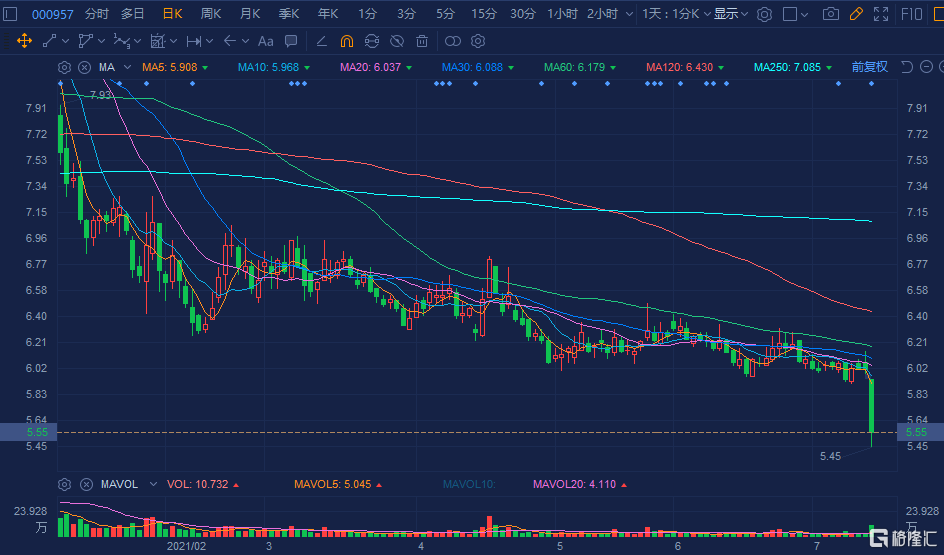Select the 日K daily candlestick tab

(x=173, y=14)
